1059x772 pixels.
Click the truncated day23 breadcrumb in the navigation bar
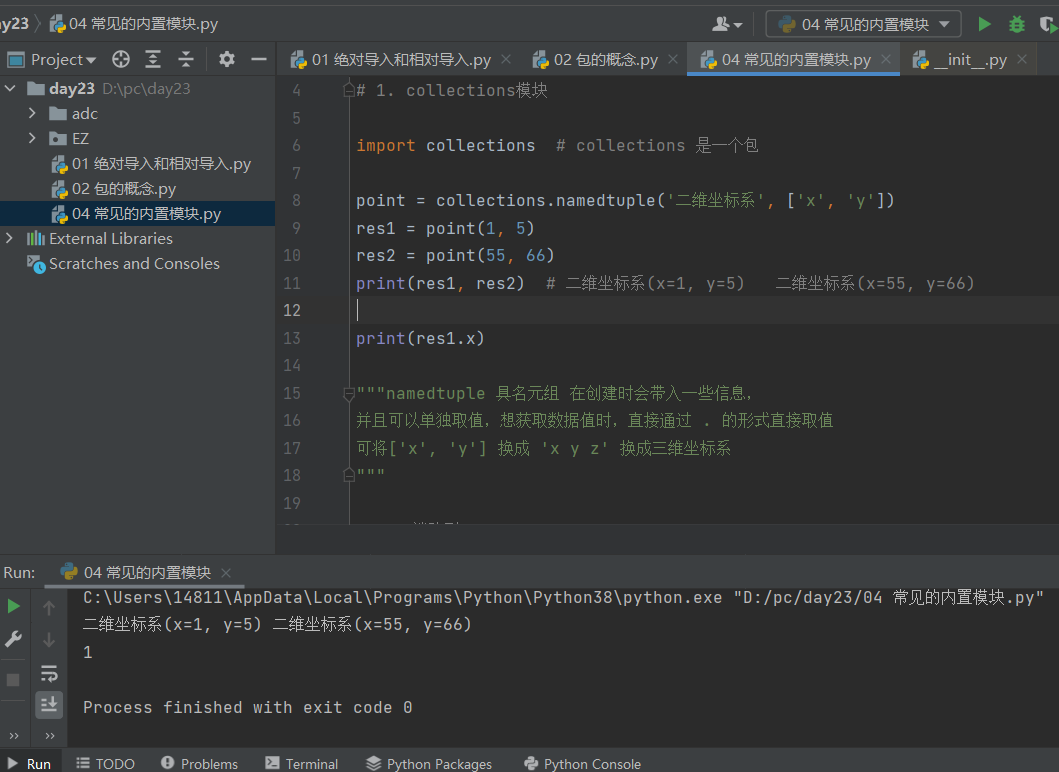click(14, 24)
